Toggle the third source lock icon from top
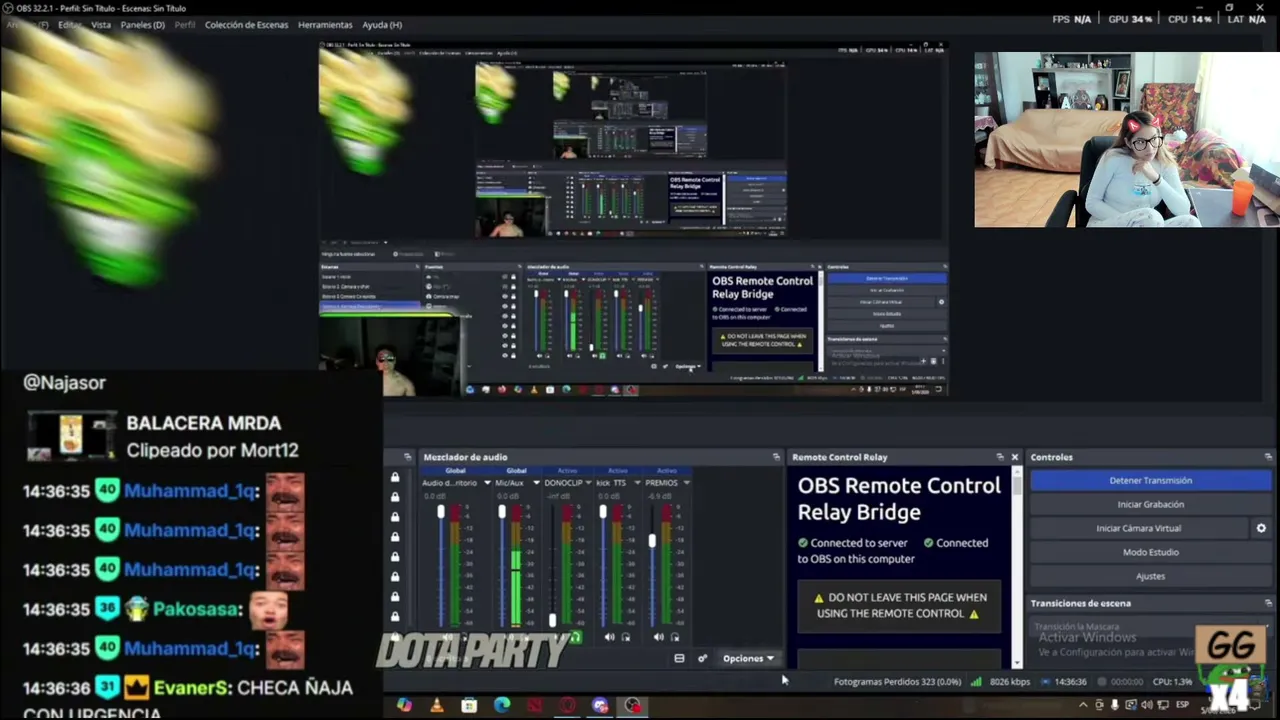Image resolution: width=1280 pixels, height=720 pixels. tap(395, 517)
